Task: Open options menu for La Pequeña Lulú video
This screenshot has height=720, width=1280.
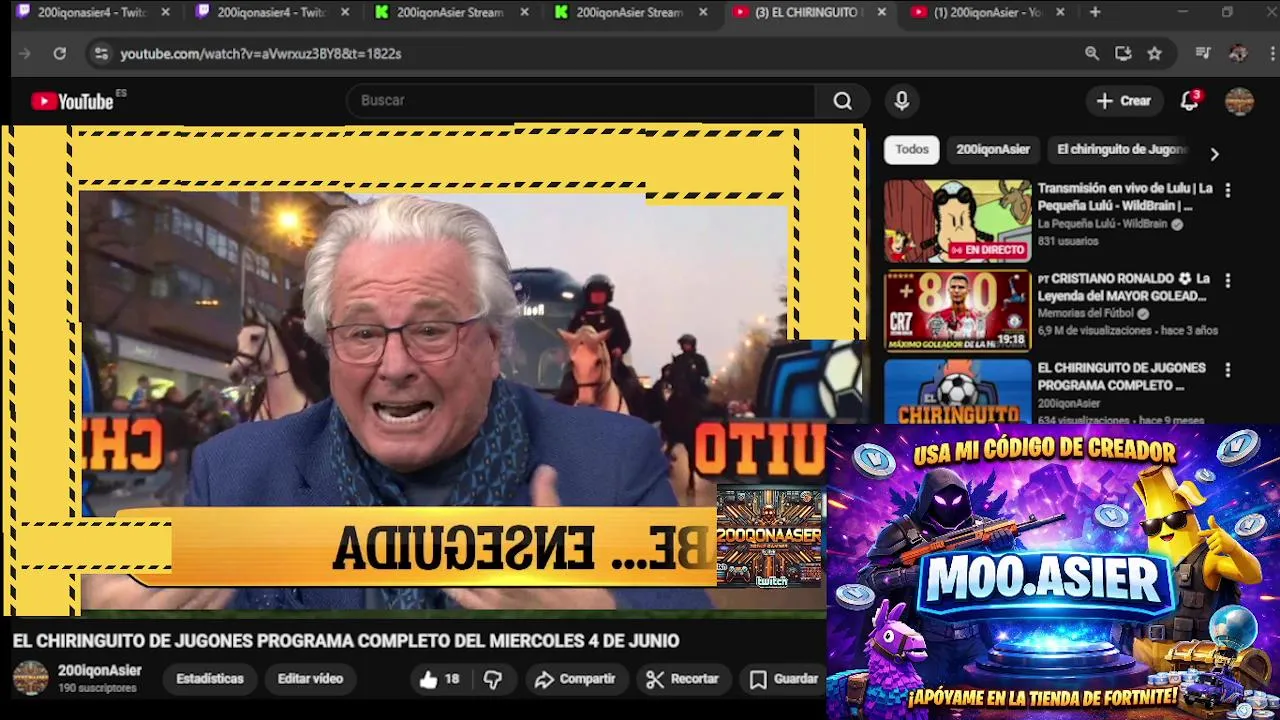Action: (x=1228, y=190)
